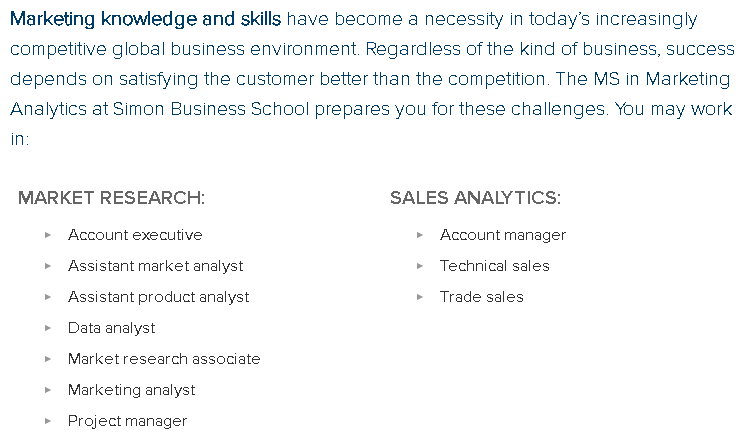This screenshot has width=740, height=442.
Task: Click the arrow bullet beside Project manager
Action: point(48,421)
